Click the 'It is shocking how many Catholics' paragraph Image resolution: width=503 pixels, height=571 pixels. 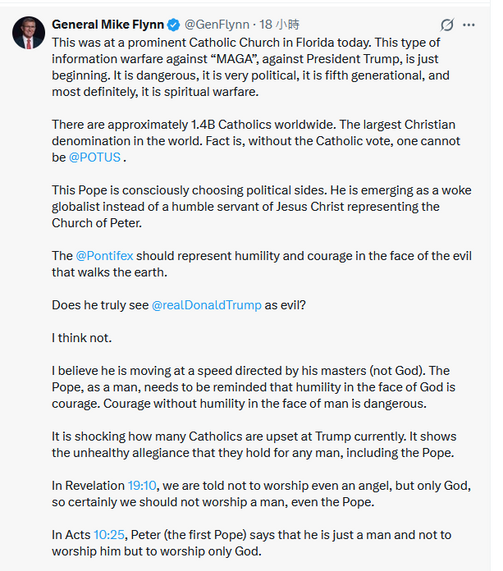[254, 444]
